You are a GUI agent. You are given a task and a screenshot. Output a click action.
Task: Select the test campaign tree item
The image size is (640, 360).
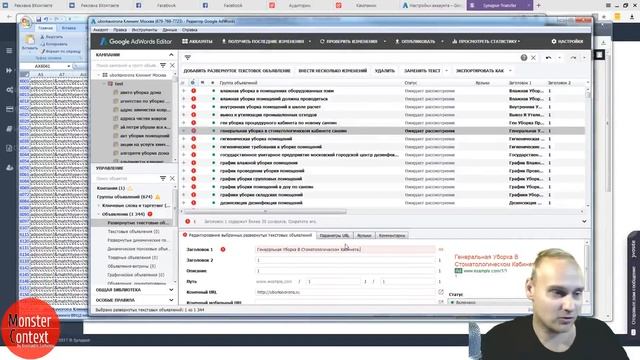(118, 84)
